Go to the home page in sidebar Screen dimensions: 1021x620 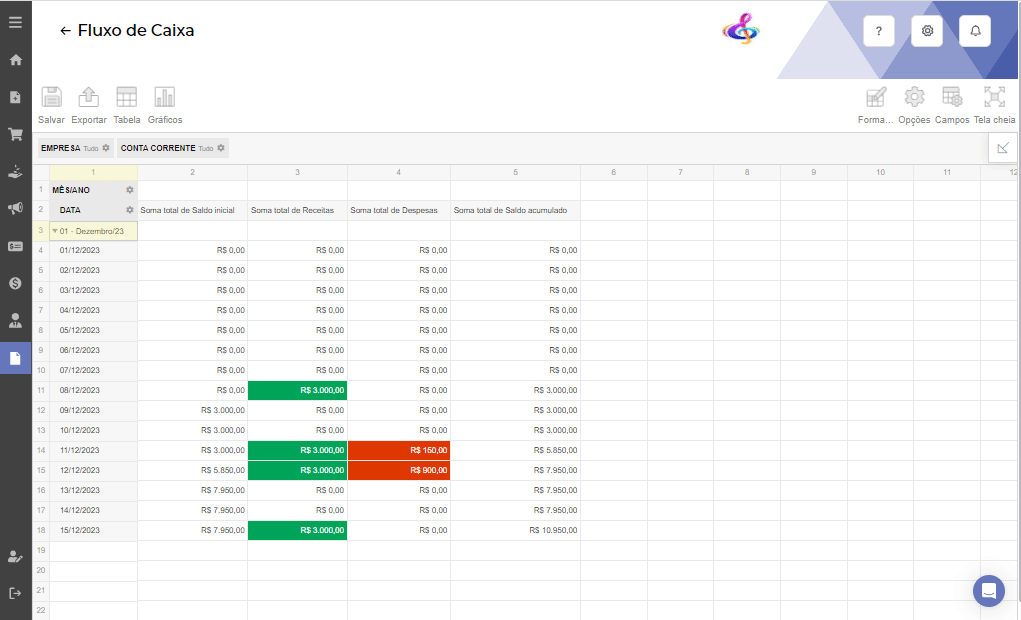pyautogui.click(x=15, y=60)
